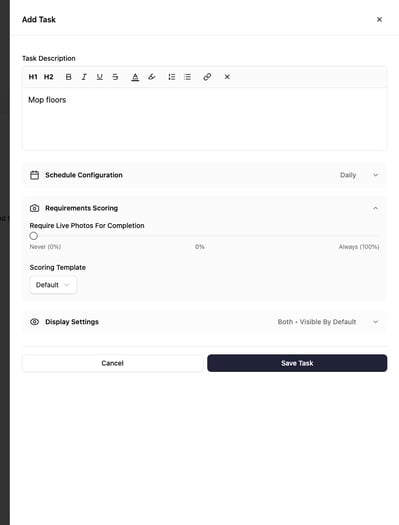
Task: Toggle underline formatting
Action: [99, 77]
